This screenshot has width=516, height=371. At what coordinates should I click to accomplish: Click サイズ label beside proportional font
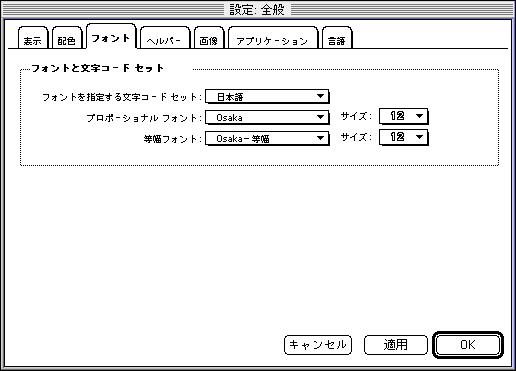tap(356, 116)
